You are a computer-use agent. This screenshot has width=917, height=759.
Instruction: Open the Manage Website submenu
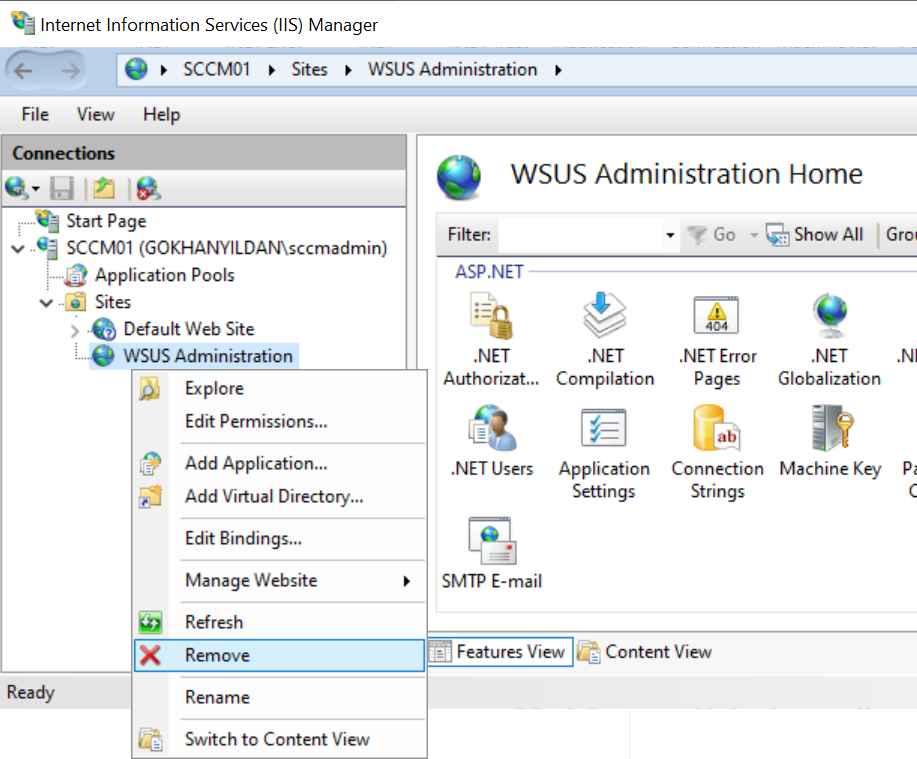click(x=280, y=580)
